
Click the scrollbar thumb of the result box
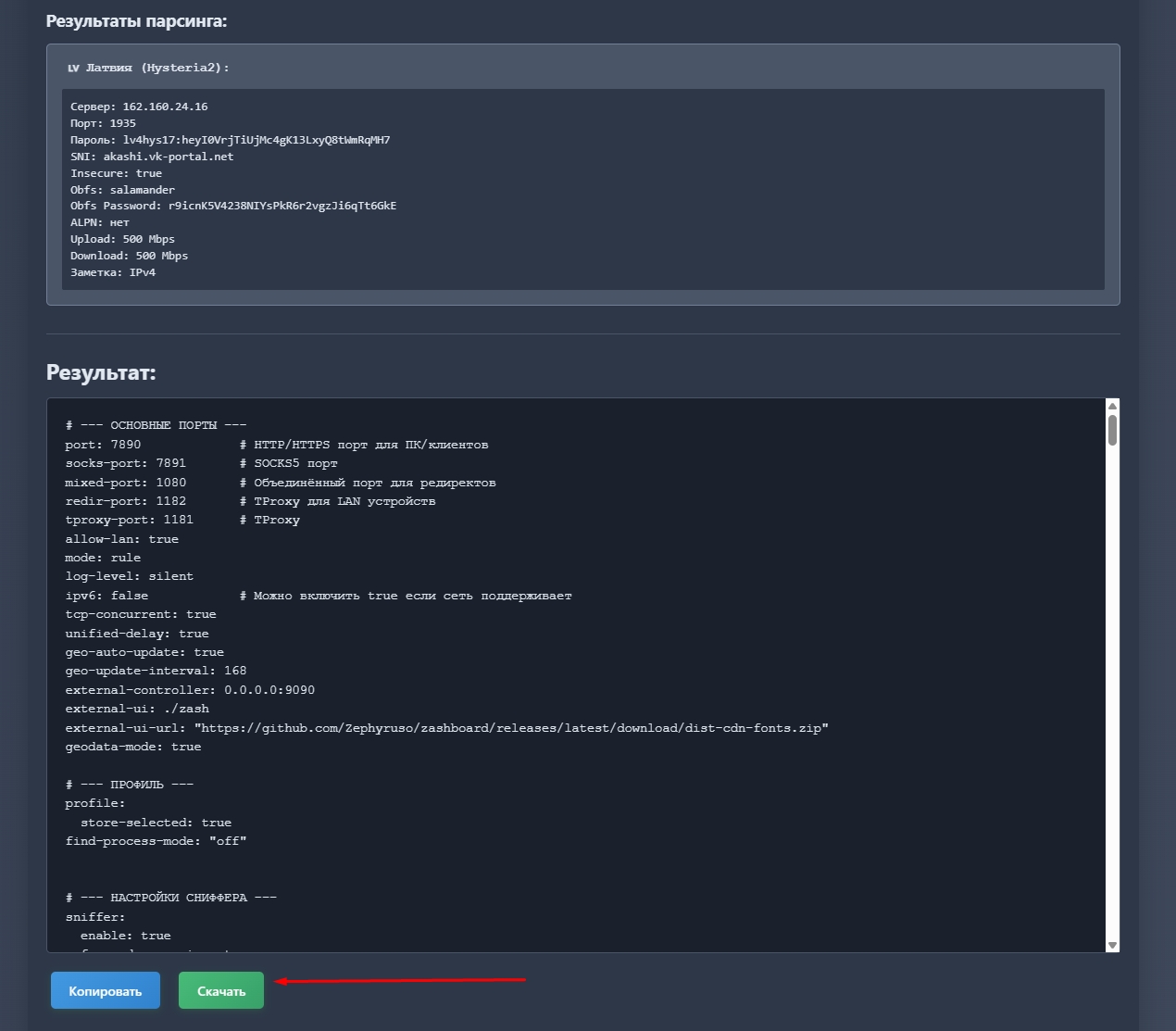pos(1112,430)
